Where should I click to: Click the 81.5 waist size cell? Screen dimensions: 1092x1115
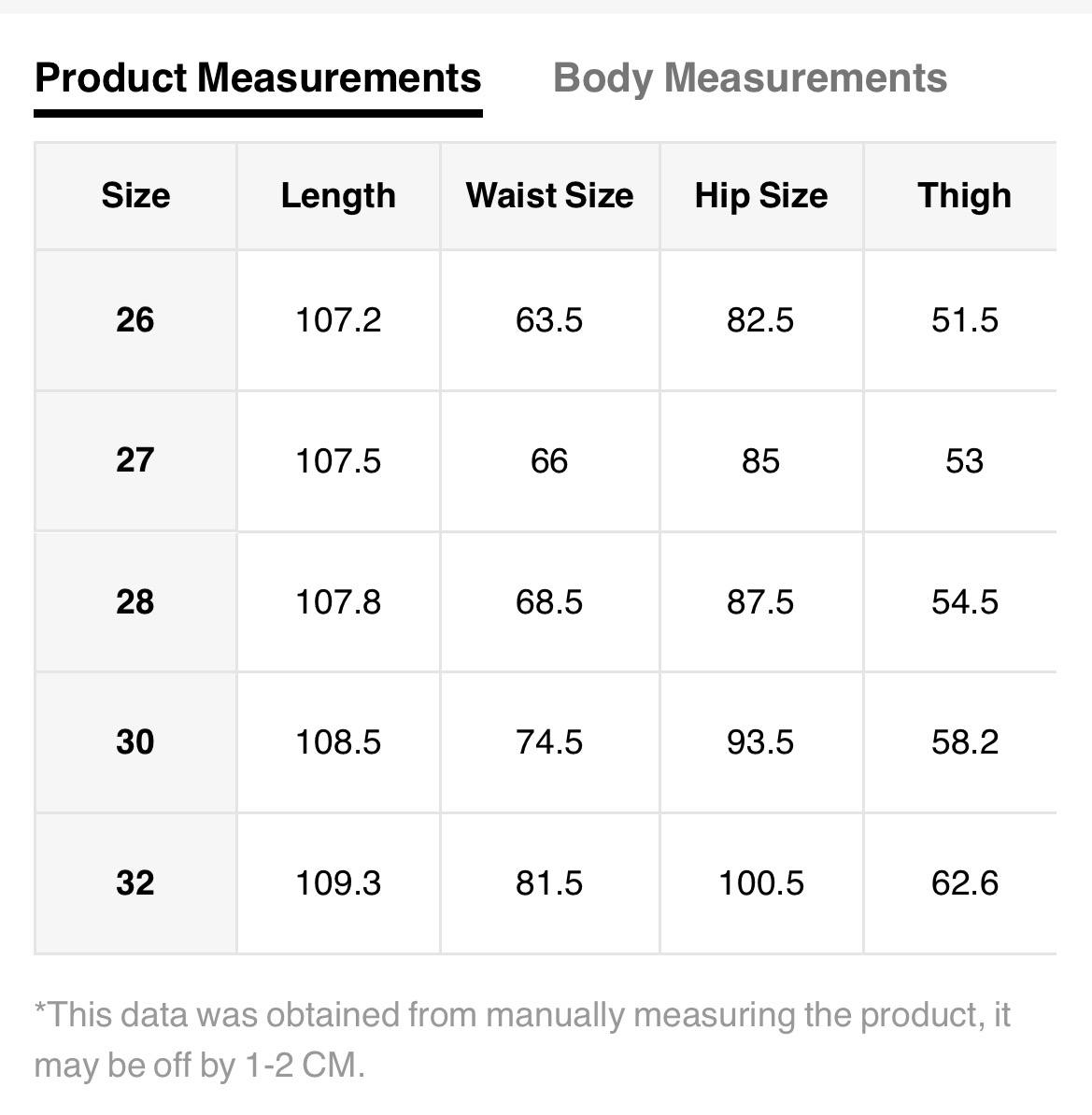[549, 882]
